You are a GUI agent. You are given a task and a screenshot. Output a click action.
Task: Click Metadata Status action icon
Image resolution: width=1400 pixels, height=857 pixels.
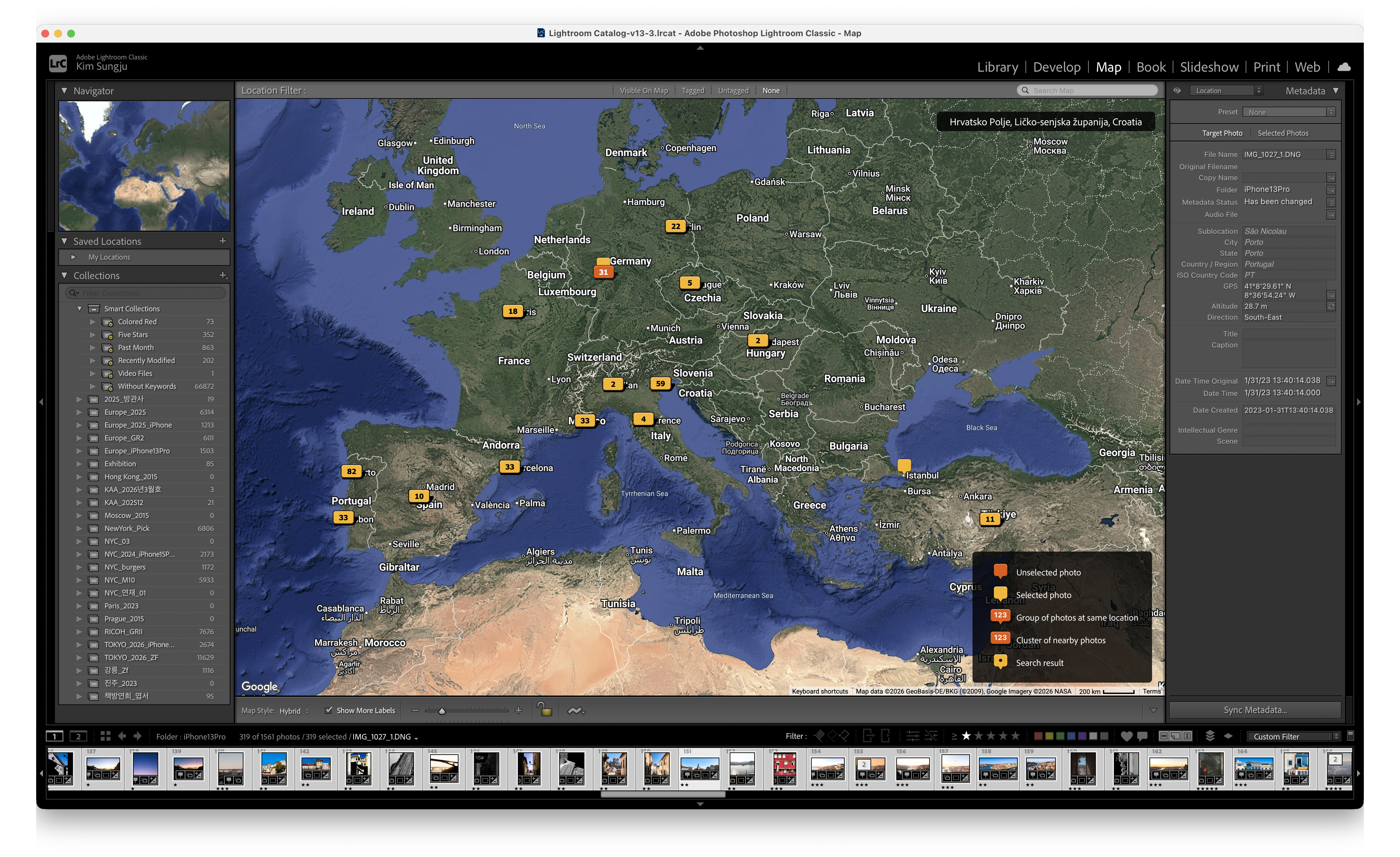point(1331,202)
